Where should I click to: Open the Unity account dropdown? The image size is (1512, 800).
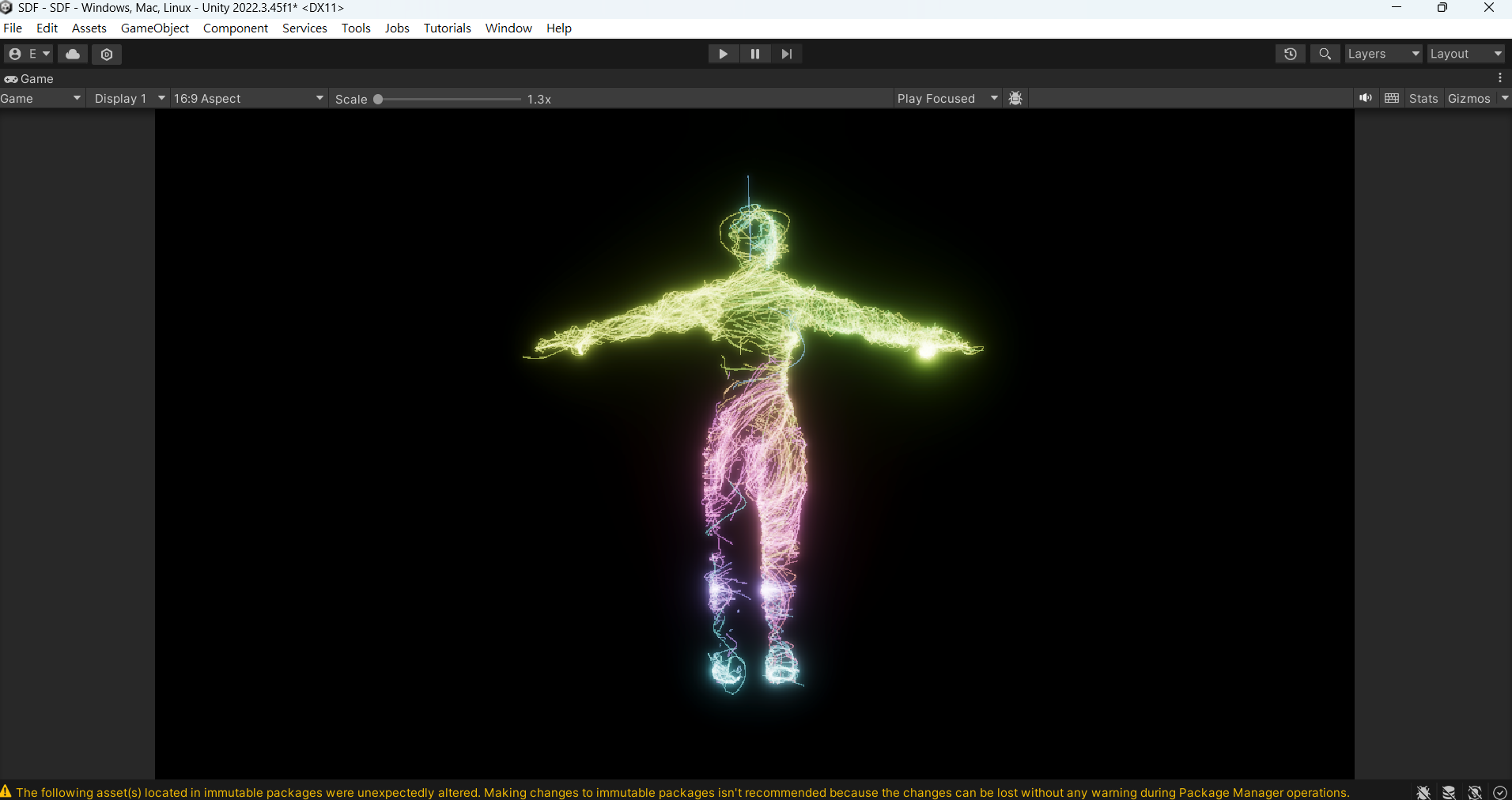tap(28, 54)
